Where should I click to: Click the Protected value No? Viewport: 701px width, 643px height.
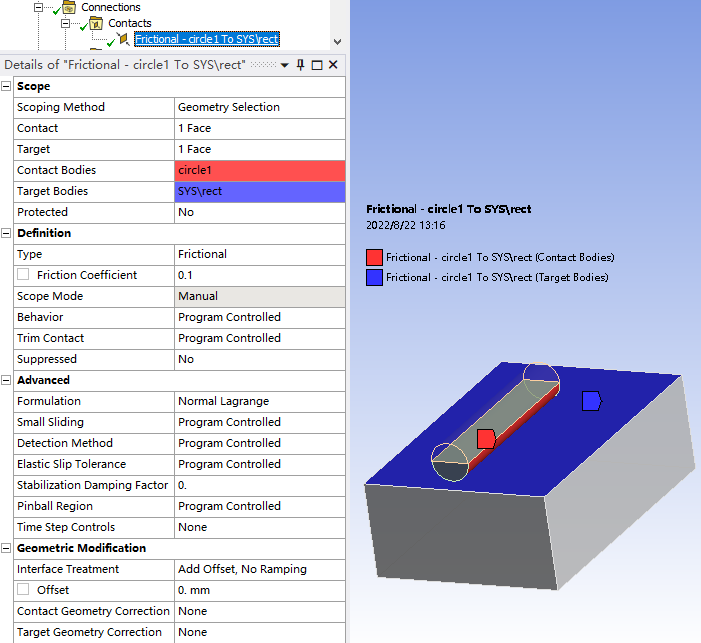260,212
